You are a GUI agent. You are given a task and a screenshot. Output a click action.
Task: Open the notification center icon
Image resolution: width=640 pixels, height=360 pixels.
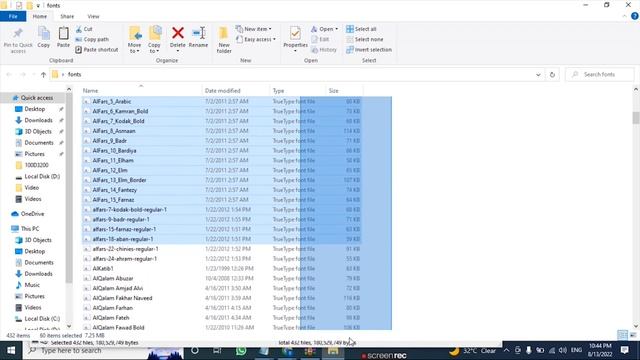pos(624,350)
